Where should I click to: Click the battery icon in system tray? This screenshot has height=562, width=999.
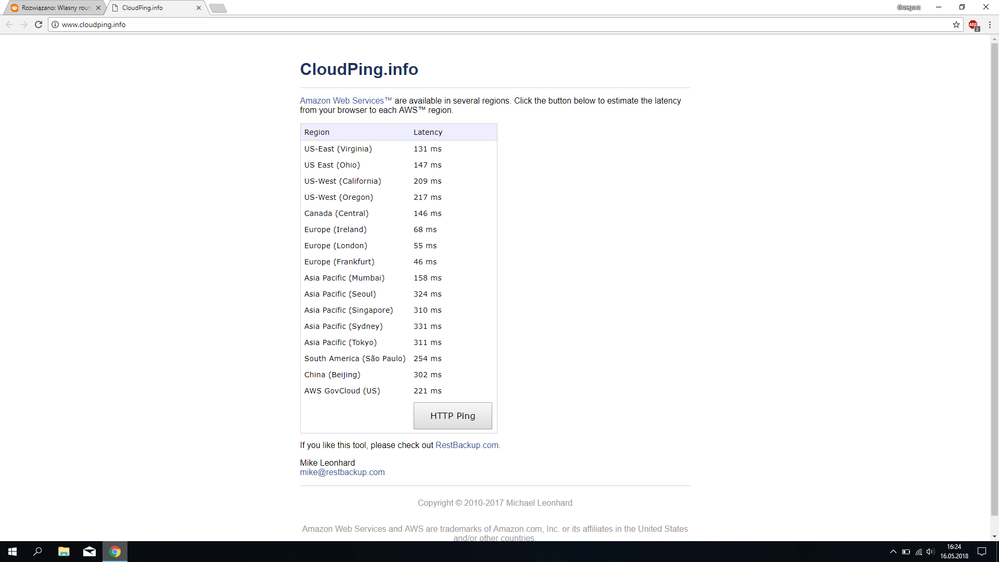(906, 552)
